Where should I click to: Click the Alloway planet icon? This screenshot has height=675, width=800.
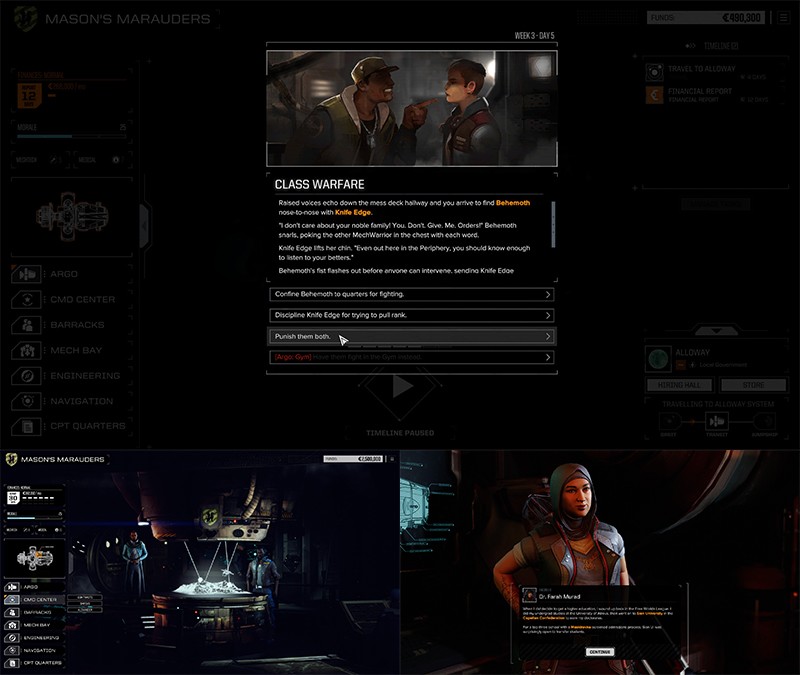[x=657, y=358]
